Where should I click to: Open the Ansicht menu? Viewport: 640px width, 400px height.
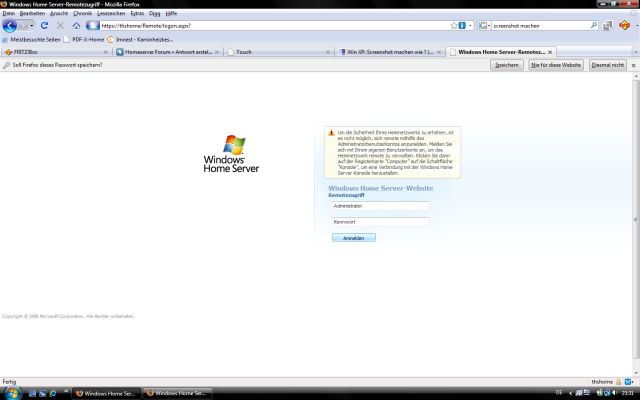pyautogui.click(x=59, y=13)
